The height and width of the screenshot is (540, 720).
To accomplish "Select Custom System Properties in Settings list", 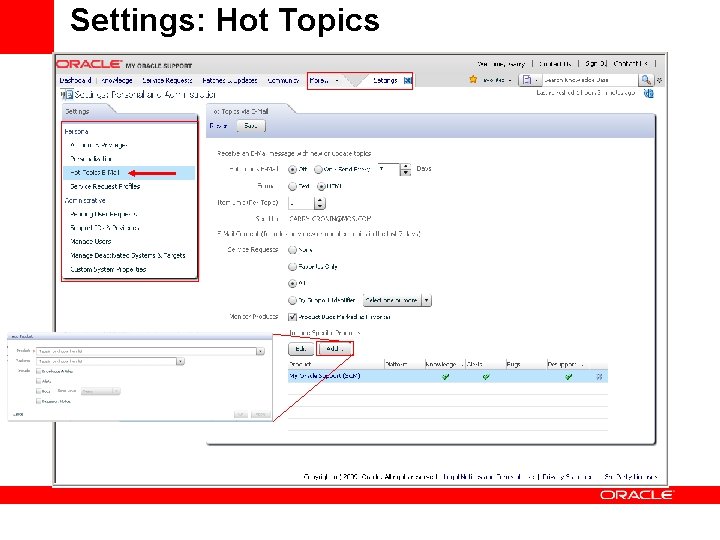I will point(108,270).
